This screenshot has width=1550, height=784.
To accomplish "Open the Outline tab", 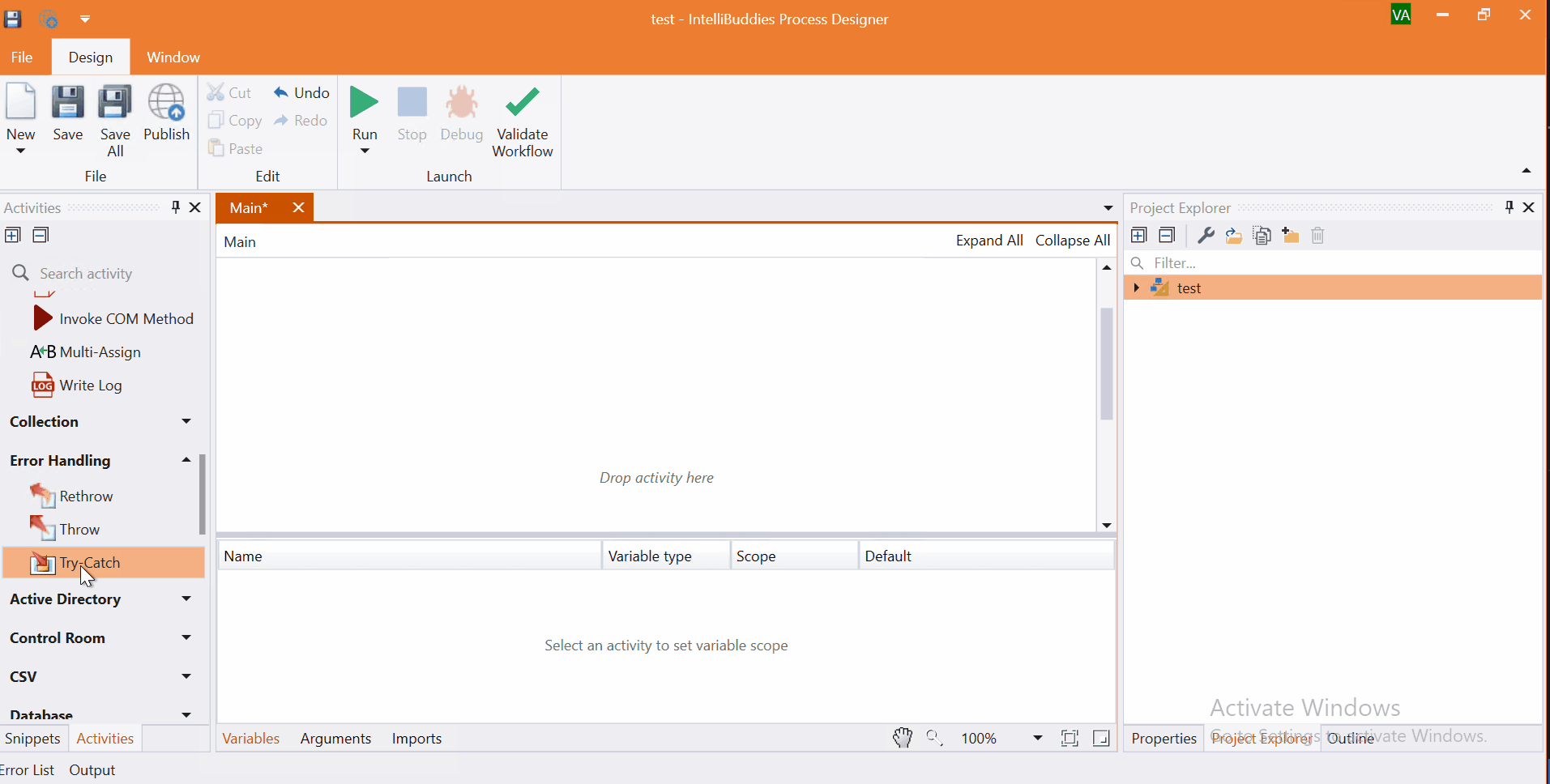I will pyautogui.click(x=1350, y=739).
